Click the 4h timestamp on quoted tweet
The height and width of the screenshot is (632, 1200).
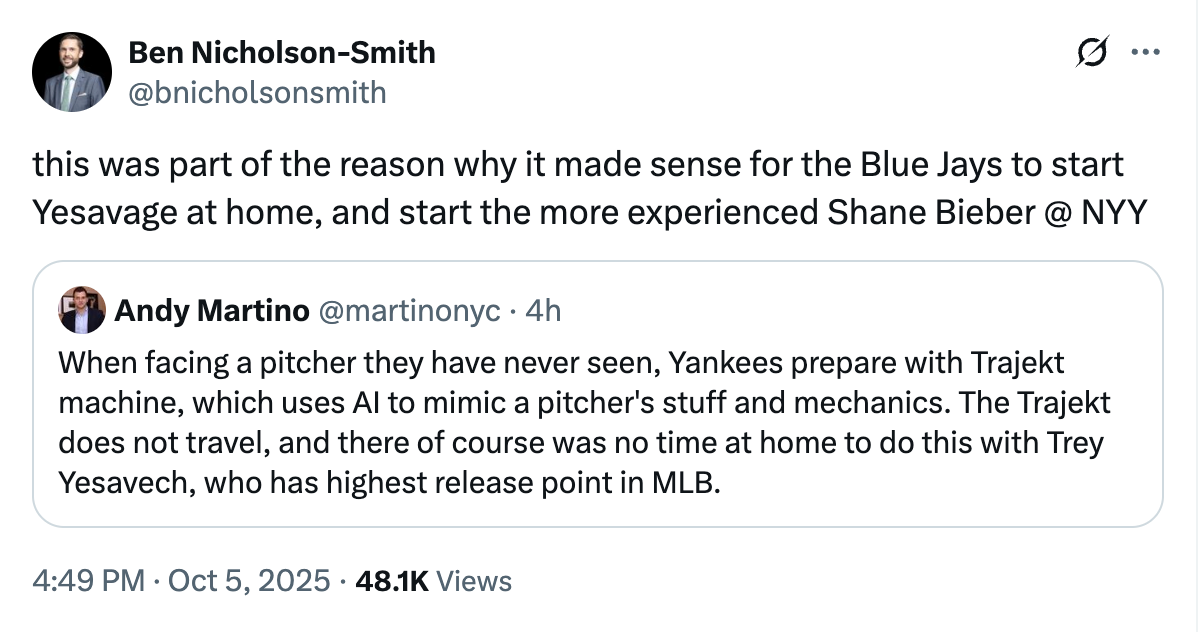543,311
